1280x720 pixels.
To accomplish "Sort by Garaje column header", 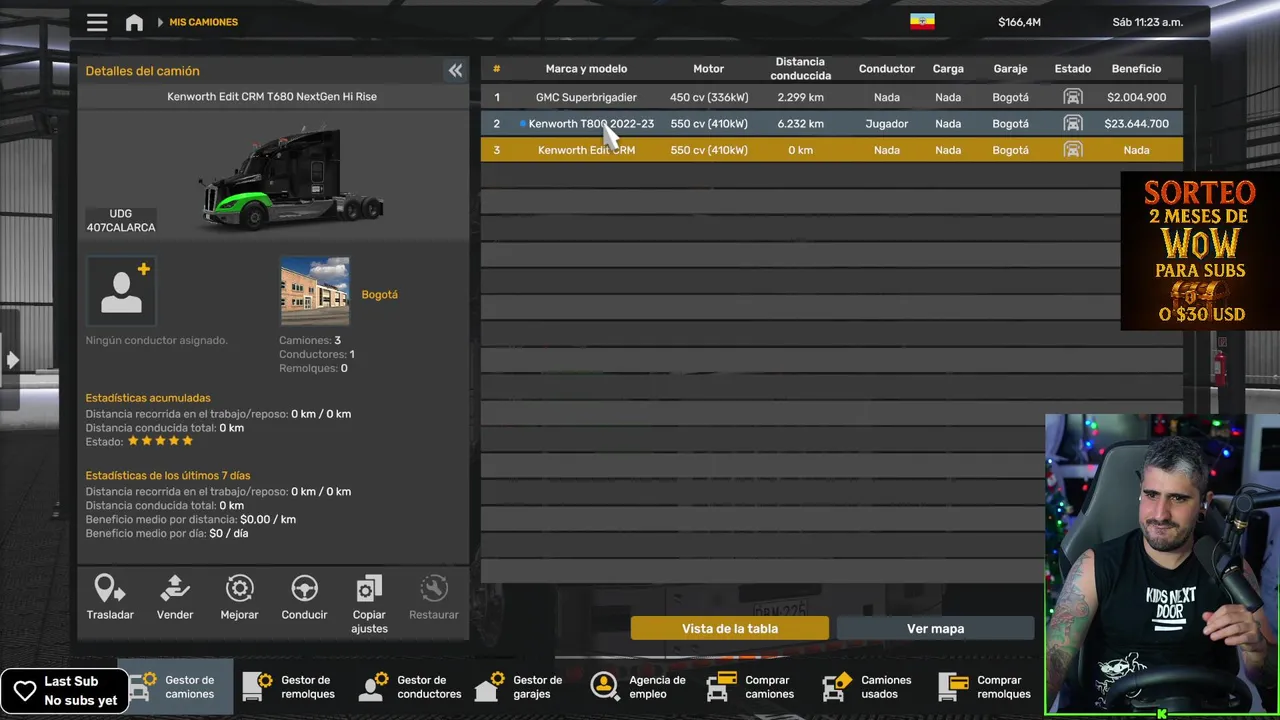I will [x=1010, y=69].
